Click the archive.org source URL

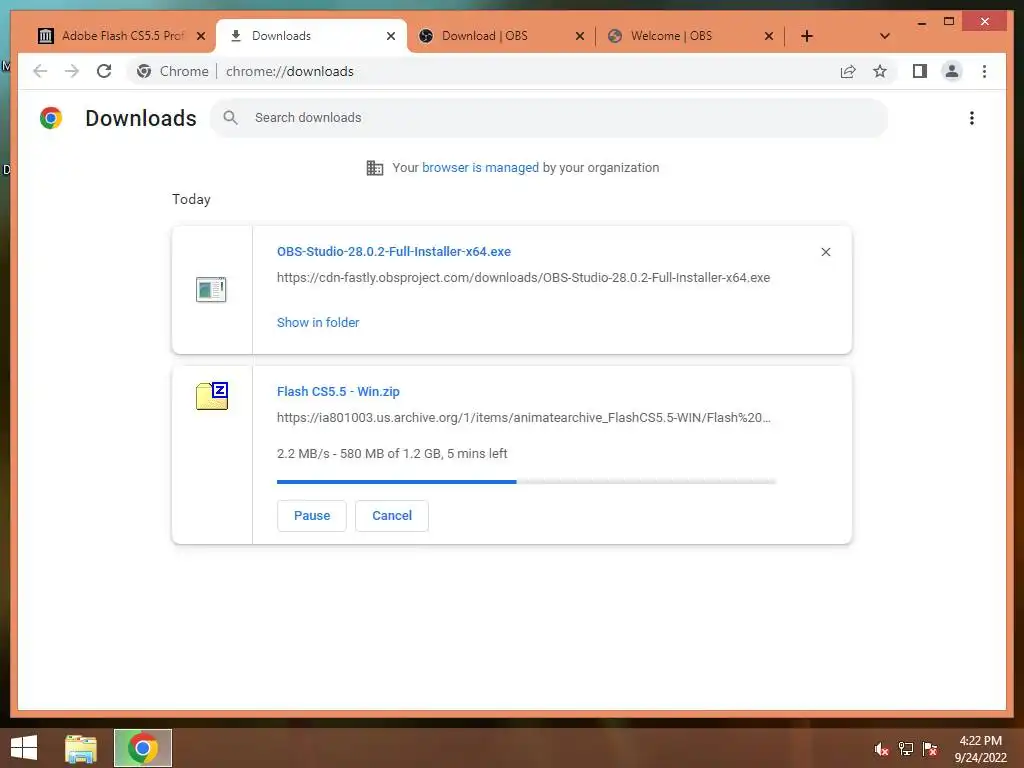[524, 417]
